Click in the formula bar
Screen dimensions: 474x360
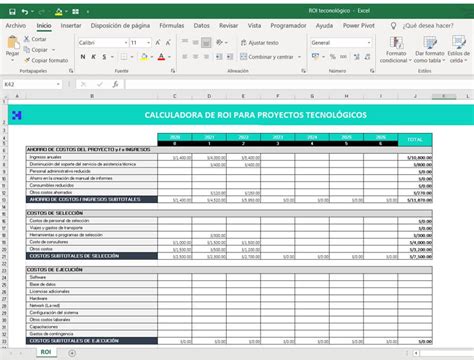[299, 84]
